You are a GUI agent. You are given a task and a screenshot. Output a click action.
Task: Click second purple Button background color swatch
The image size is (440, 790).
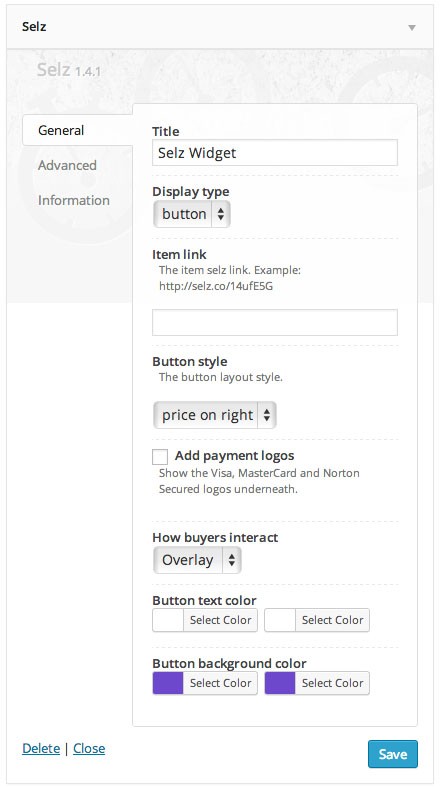(x=280, y=683)
